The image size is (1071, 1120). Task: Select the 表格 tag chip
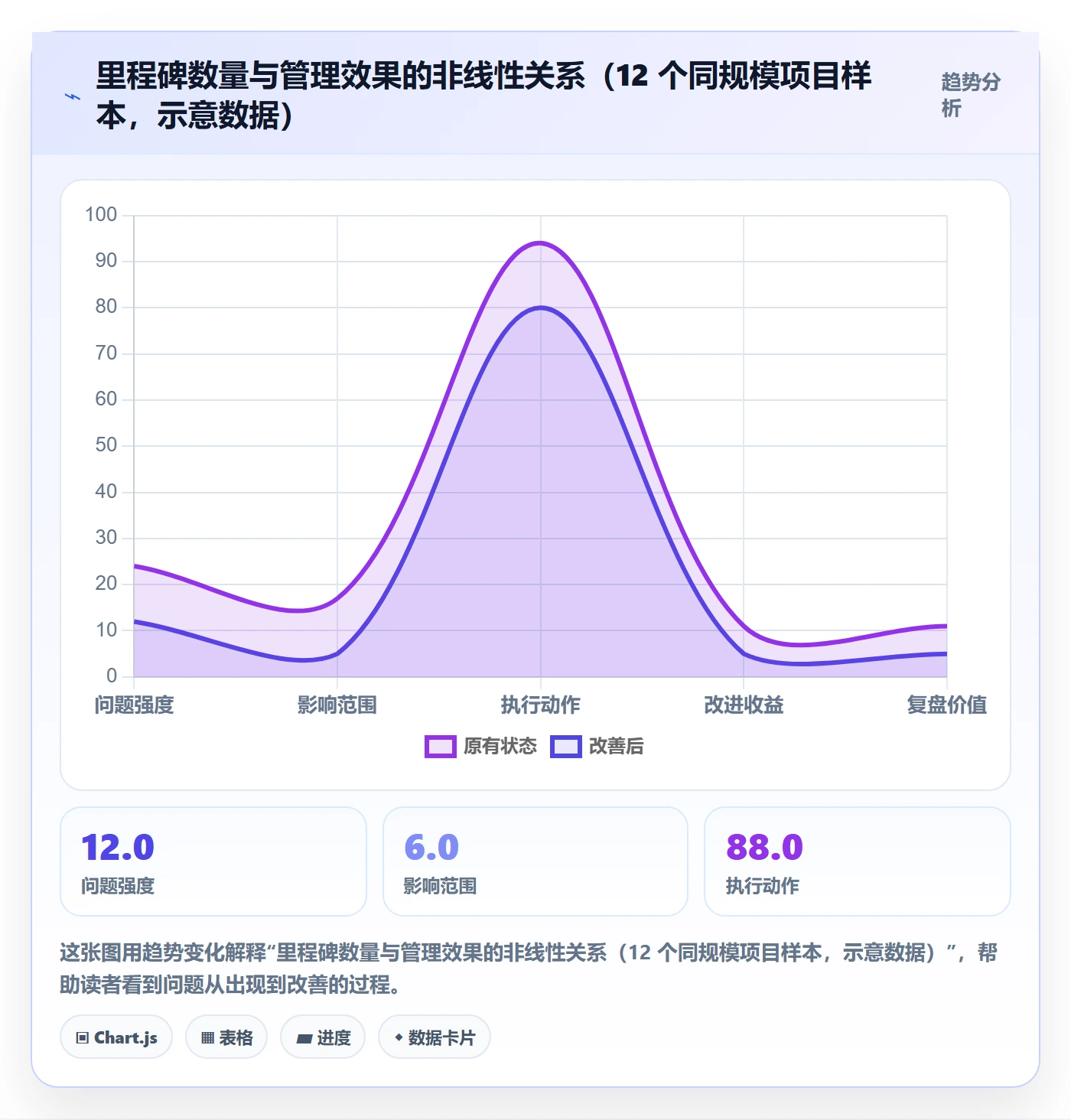226,1037
